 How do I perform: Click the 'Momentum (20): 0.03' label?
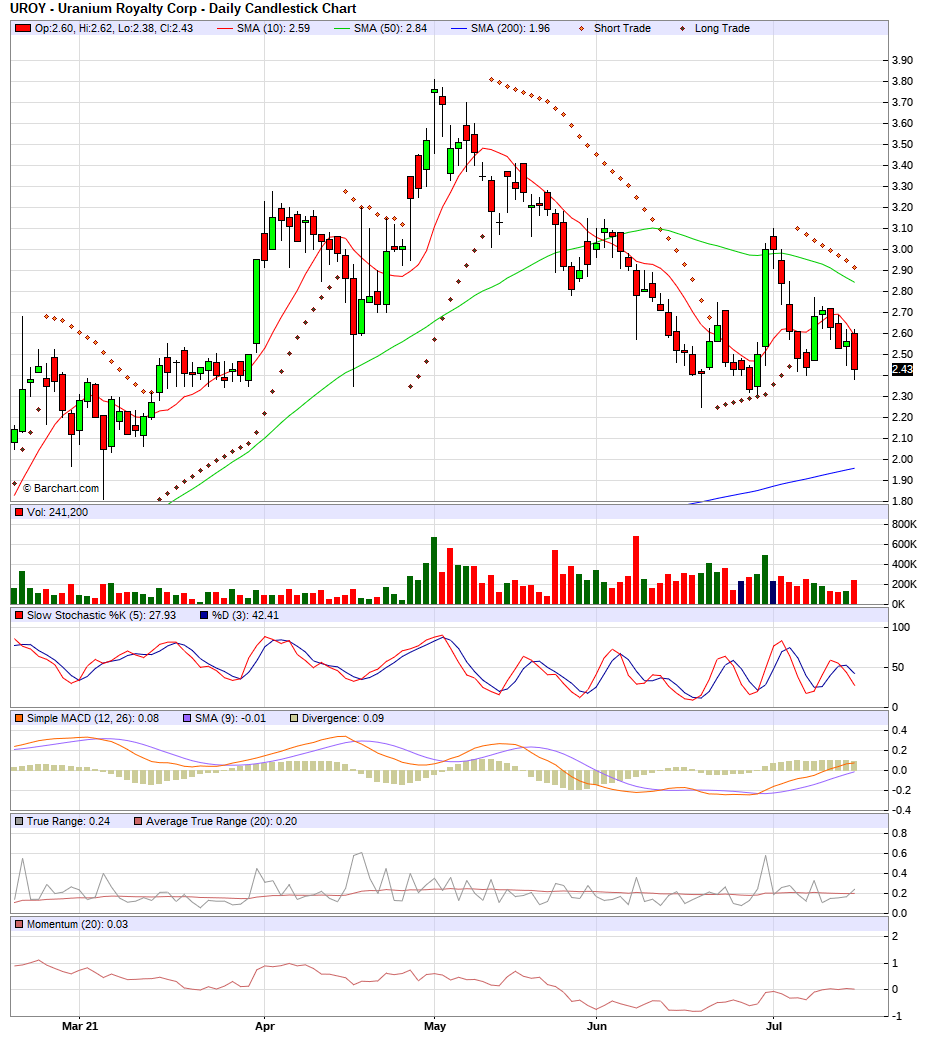77,925
